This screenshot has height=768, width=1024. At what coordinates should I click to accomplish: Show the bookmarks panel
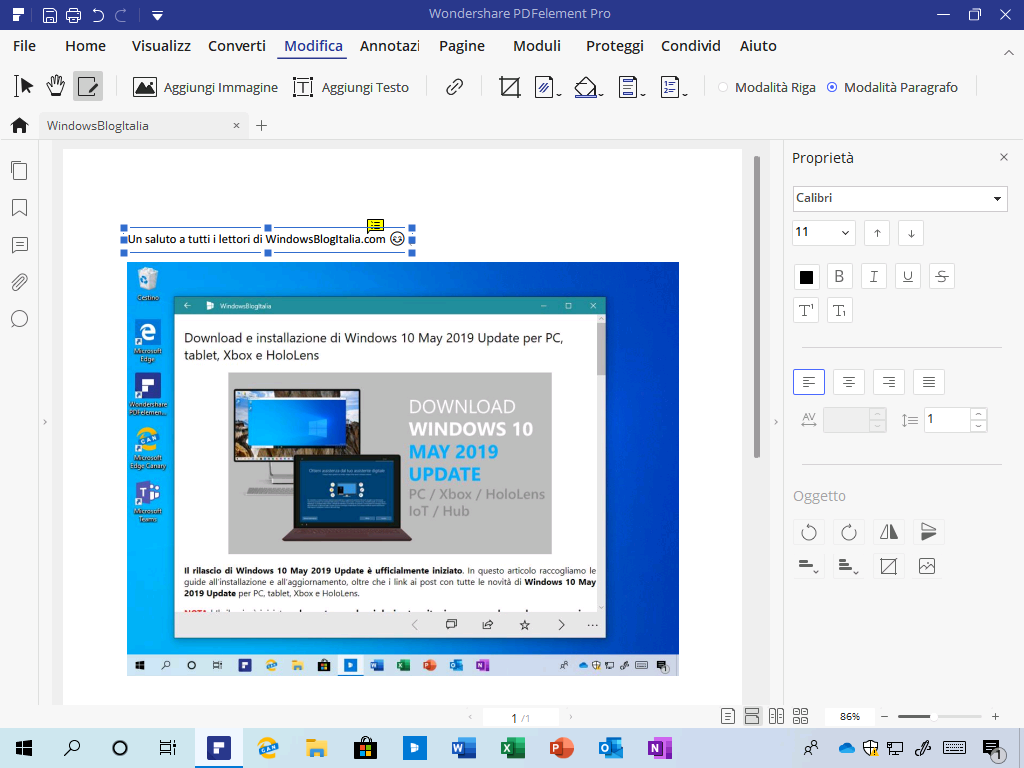coord(20,208)
